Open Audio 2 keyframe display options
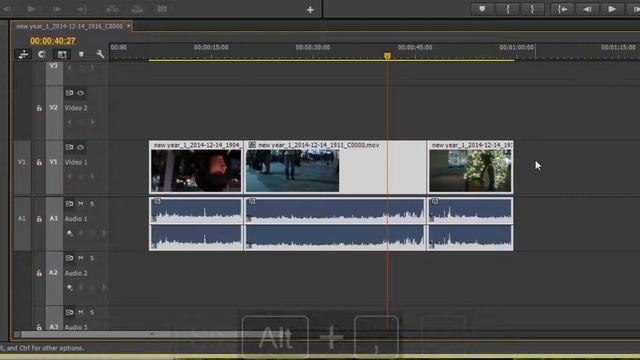 point(70,287)
